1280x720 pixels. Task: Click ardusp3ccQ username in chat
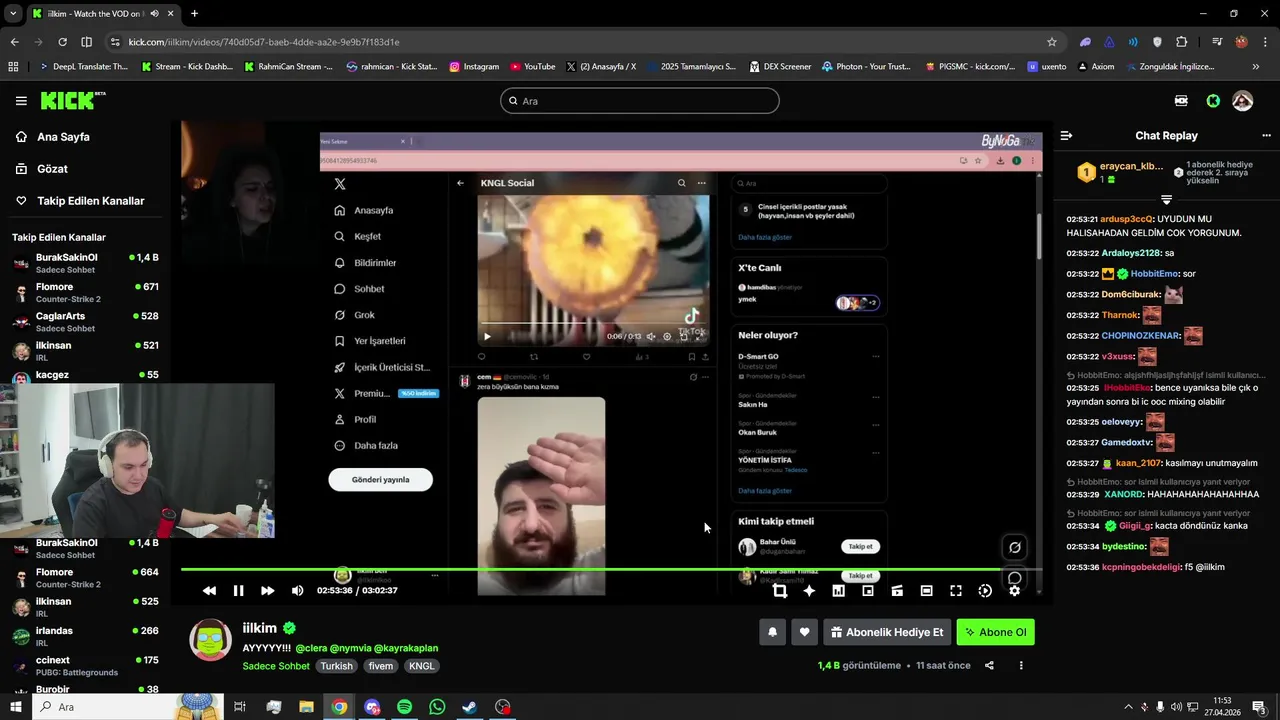click(1126, 219)
